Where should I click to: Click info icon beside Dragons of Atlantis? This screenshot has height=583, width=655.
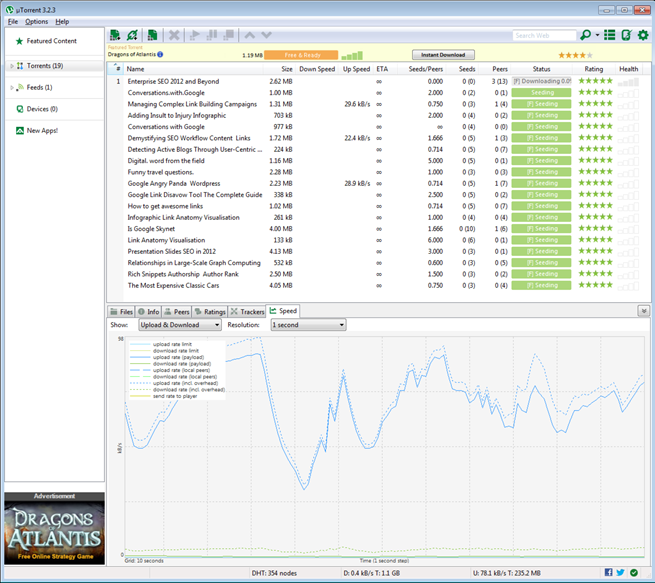[x=160, y=54]
